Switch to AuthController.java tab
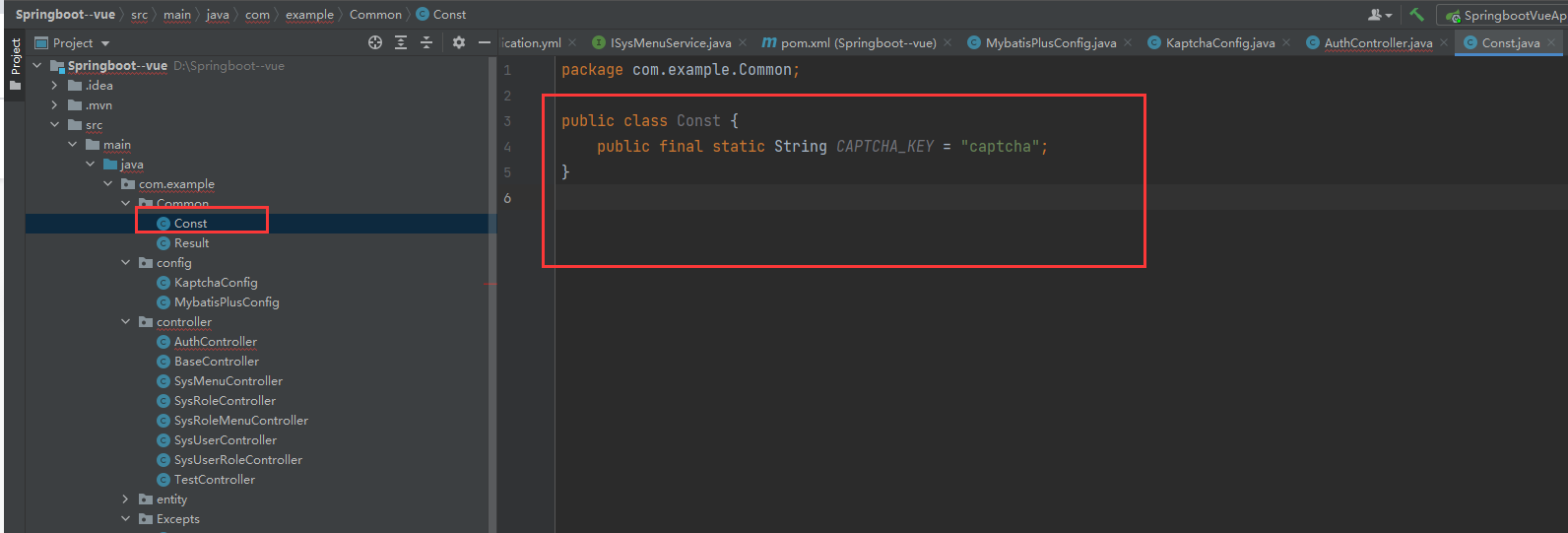The image size is (1568, 533). [x=1378, y=42]
